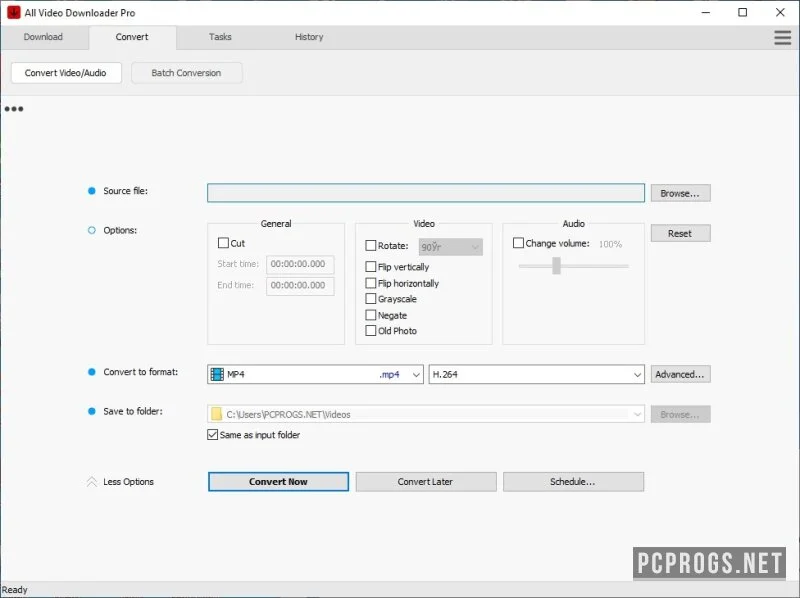Click the blue bullet beside Save to folder
The image size is (800, 598).
point(92,411)
